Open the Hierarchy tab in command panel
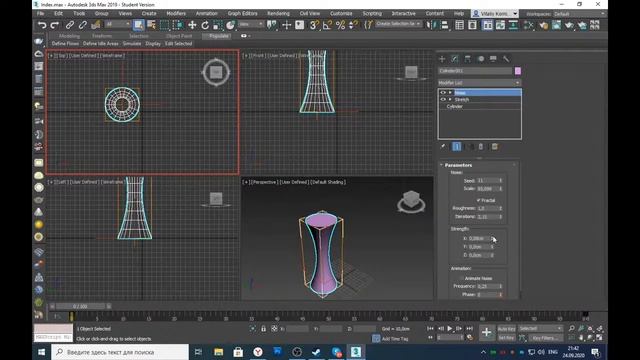The width and height of the screenshot is (640, 360). (x=468, y=59)
